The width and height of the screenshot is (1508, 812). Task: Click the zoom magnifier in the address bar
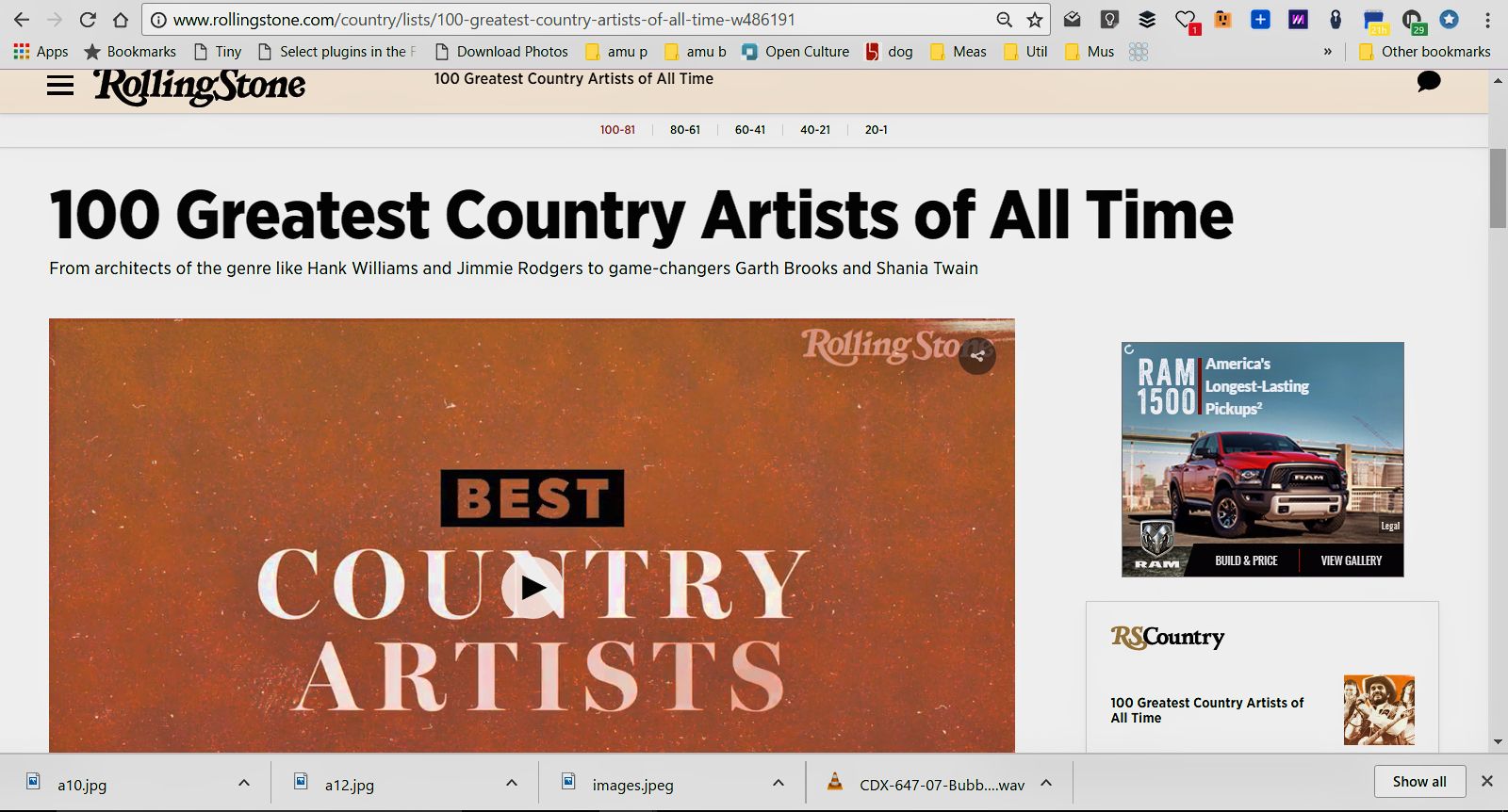click(x=1005, y=20)
